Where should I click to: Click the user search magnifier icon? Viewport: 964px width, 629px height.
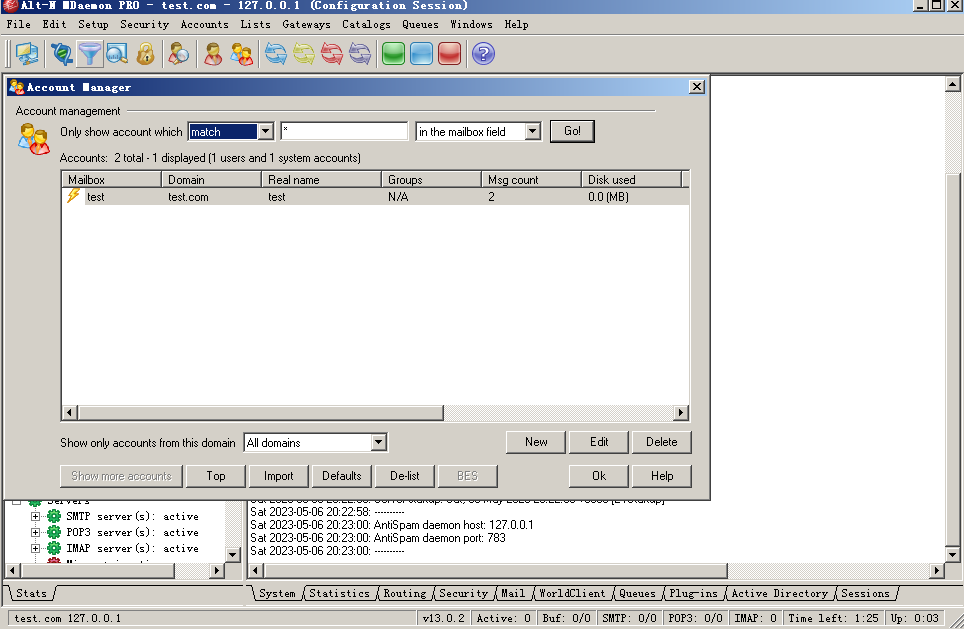pyautogui.click(x=179, y=53)
